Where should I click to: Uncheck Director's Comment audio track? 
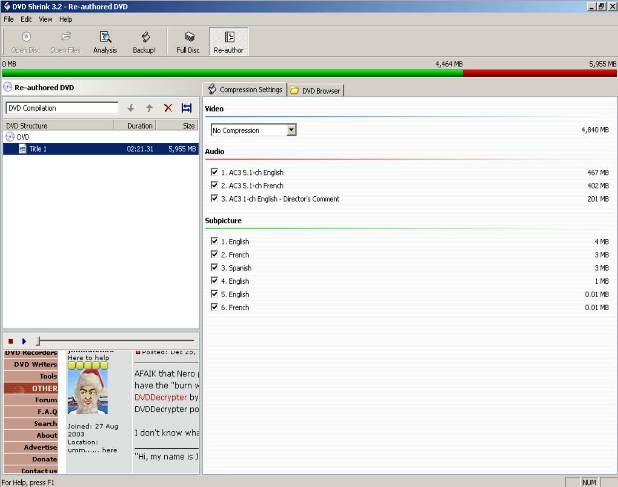tap(214, 198)
